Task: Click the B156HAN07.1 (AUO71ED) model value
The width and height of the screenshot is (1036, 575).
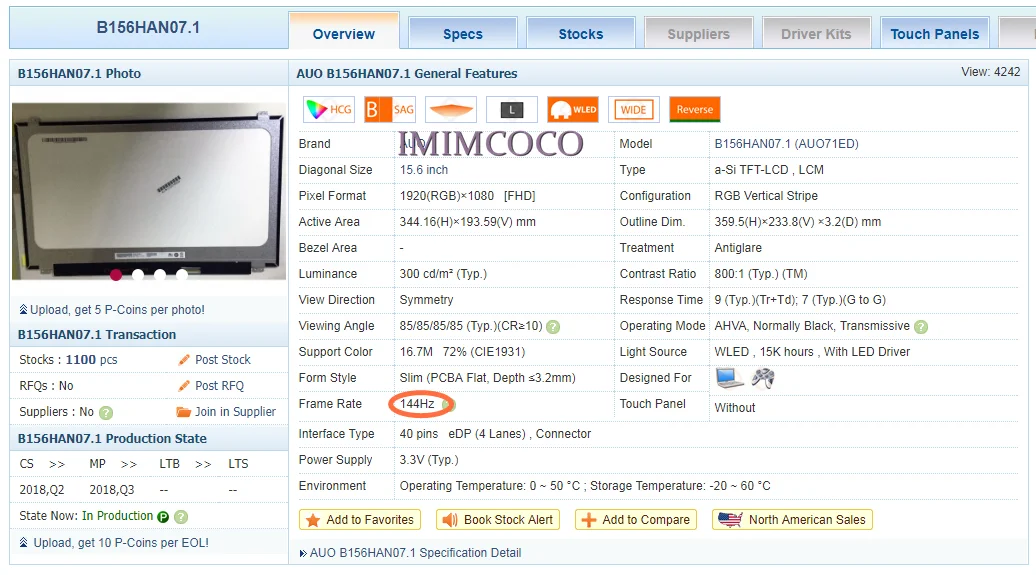Action: coord(786,144)
